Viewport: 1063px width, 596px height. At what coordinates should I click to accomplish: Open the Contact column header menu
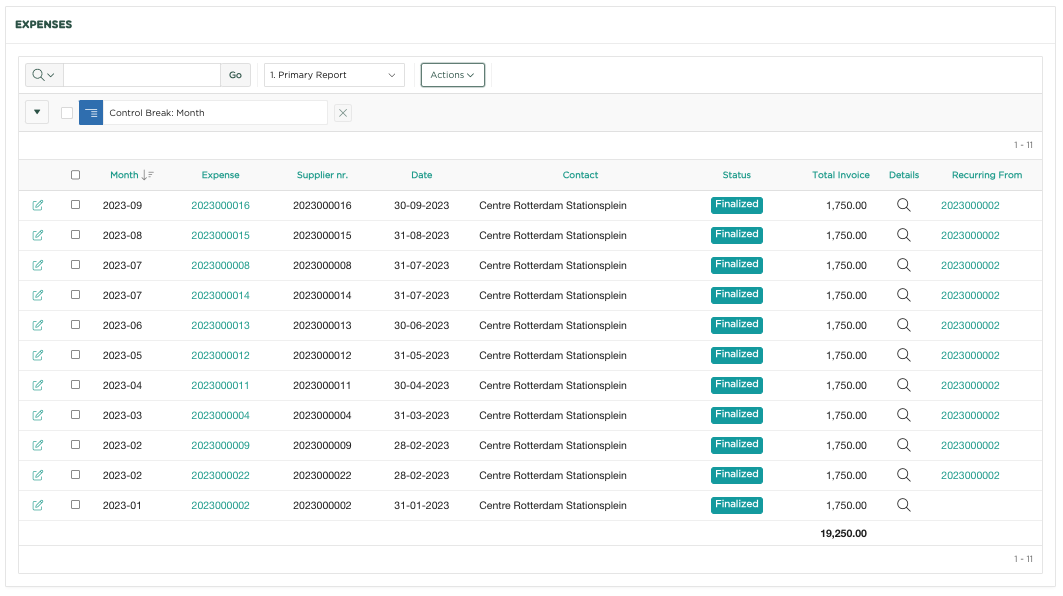580,175
